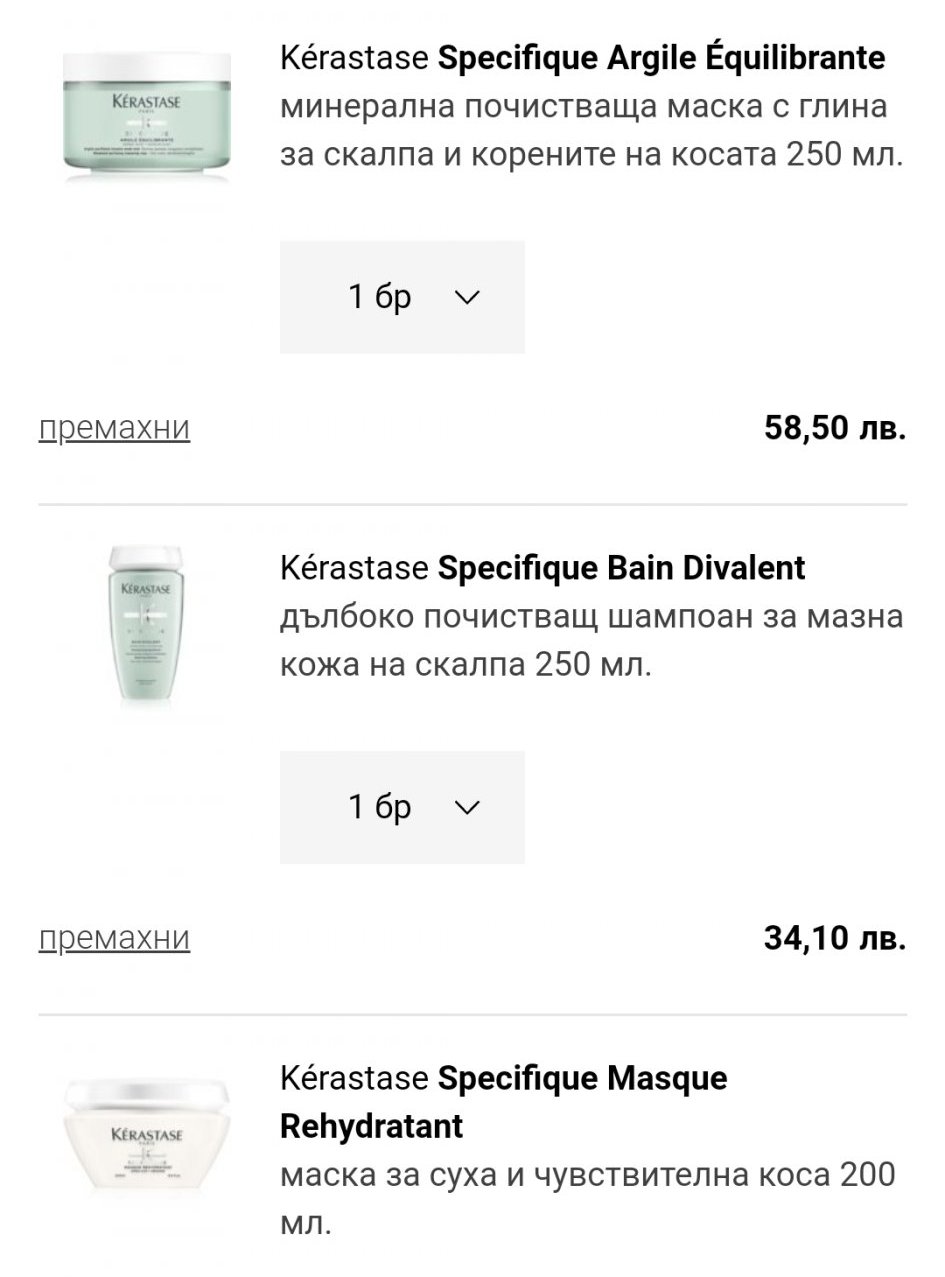Viewport: 945px width, 1277px height.
Task: Click Kérastase brand name beside Argile Équilibrante
Action: pos(354,58)
